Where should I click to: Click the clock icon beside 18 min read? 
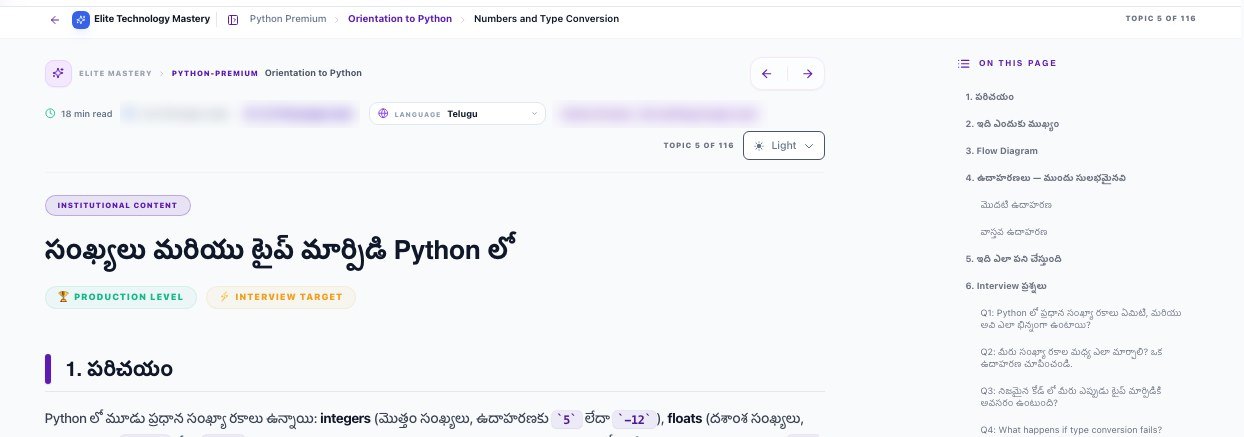tap(50, 114)
